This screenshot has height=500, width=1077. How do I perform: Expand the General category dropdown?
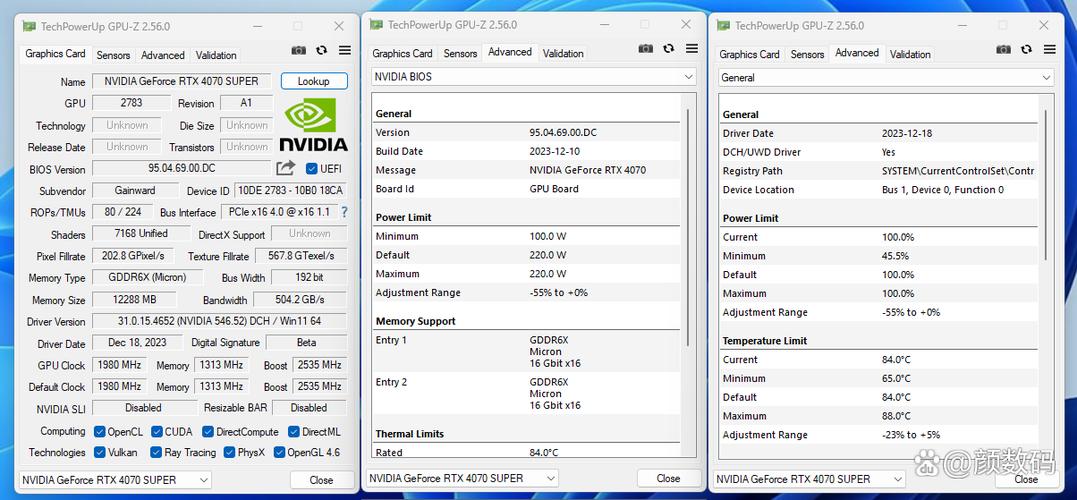pyautogui.click(x=1046, y=77)
